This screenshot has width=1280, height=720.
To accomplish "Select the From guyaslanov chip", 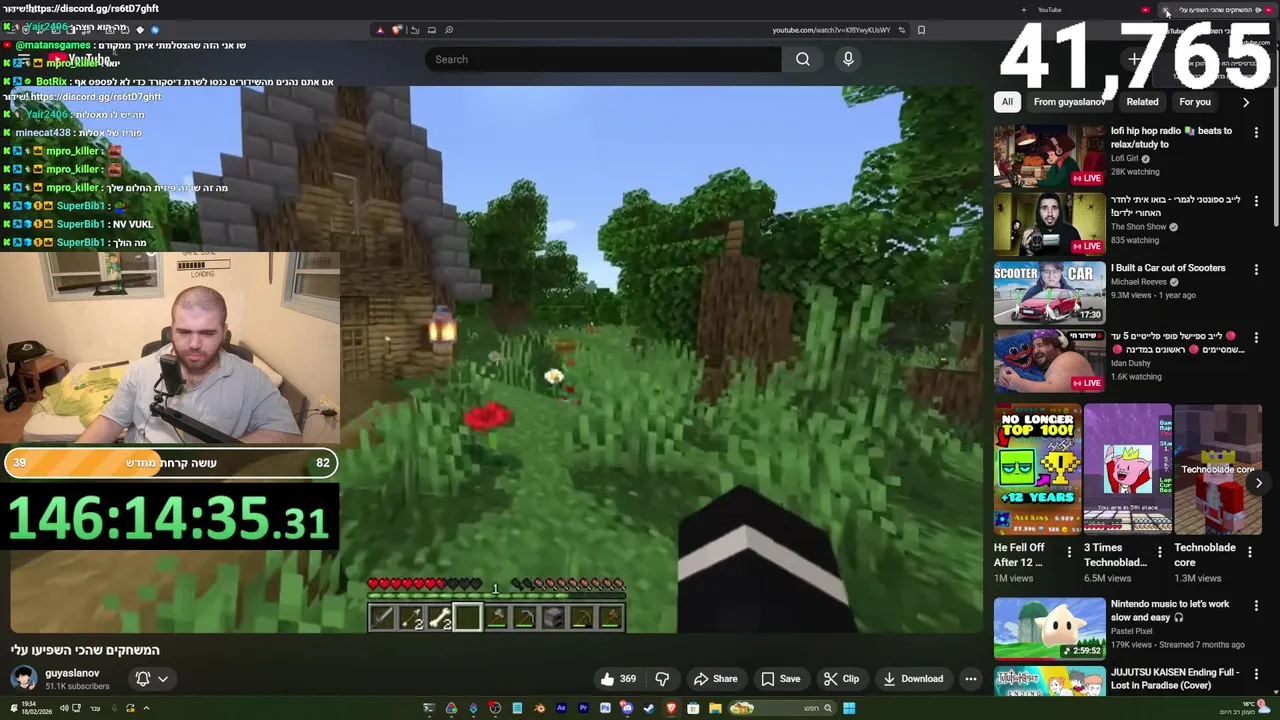I will point(1069,102).
